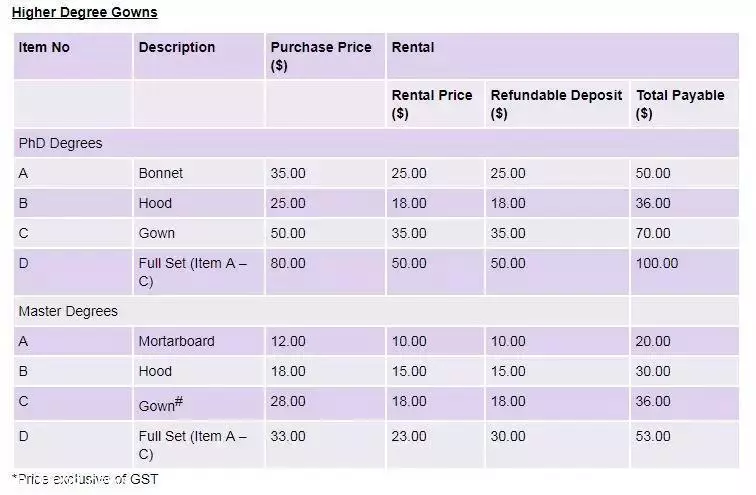Click the Purchase Price ($) header
Image resolution: width=756 pixels, height=495 pixels.
[325, 56]
